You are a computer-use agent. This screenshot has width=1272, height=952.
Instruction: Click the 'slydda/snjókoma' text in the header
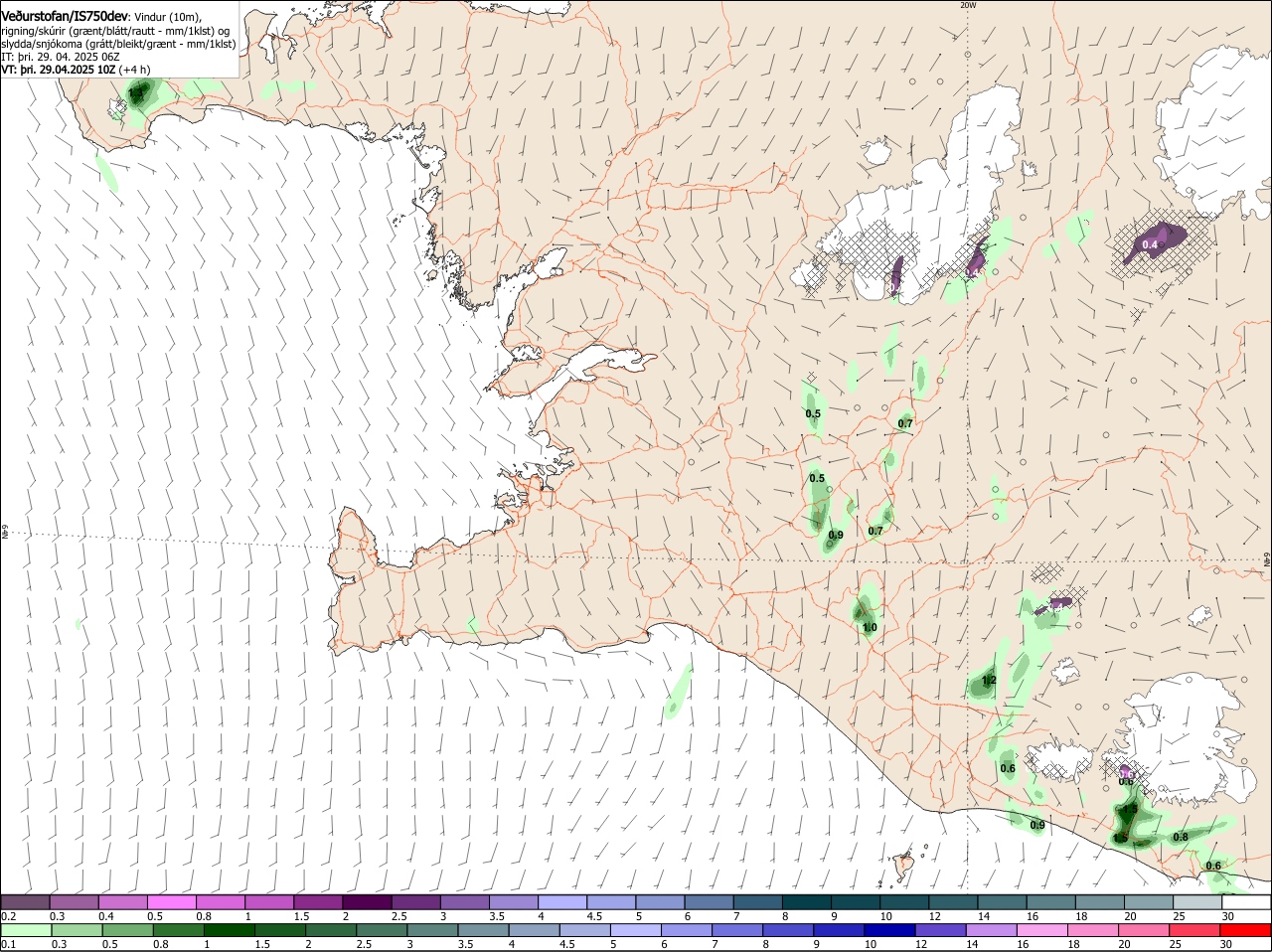[41, 44]
